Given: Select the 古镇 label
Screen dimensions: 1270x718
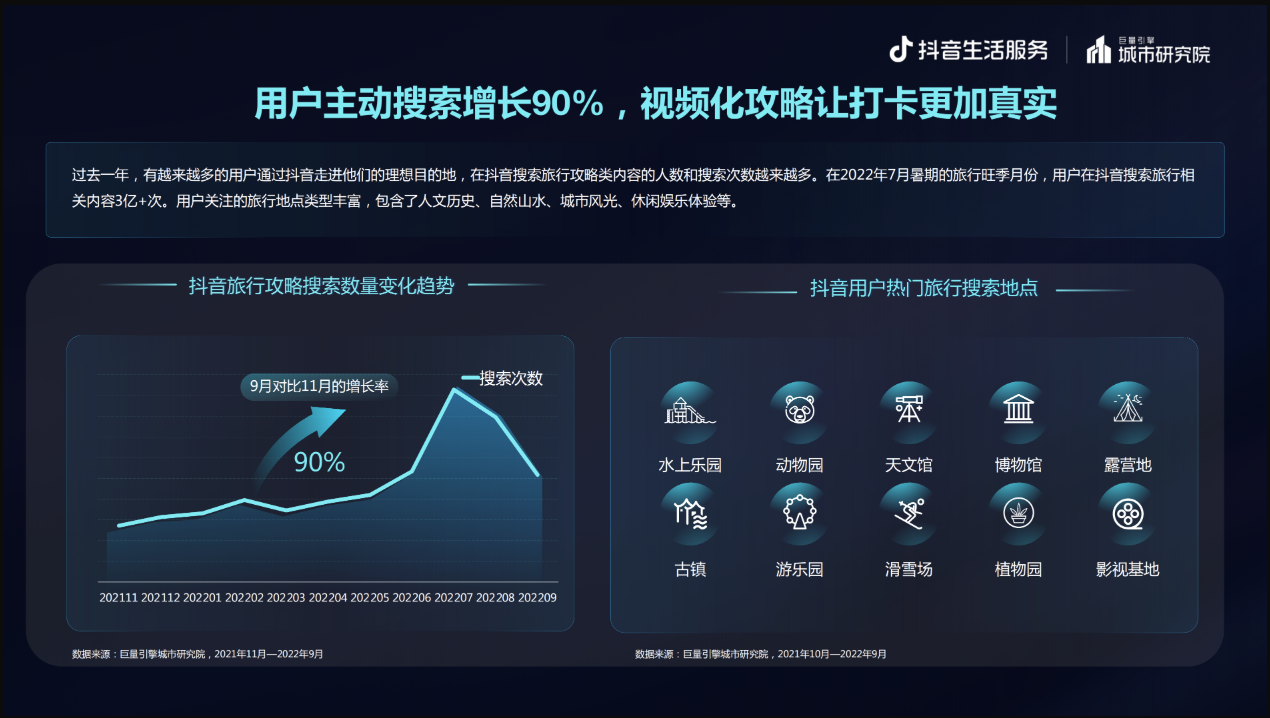Looking at the screenshot, I should point(690,570).
